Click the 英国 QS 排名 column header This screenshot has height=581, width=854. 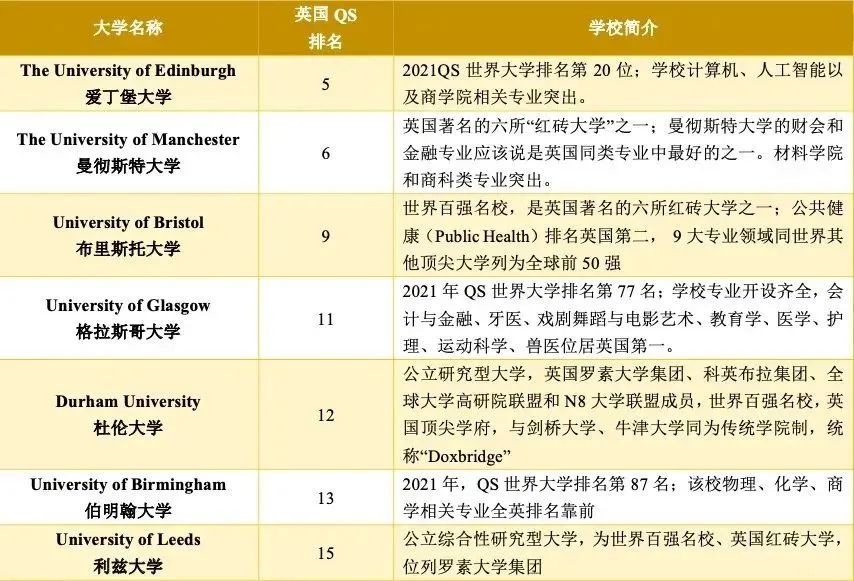(x=325, y=27)
